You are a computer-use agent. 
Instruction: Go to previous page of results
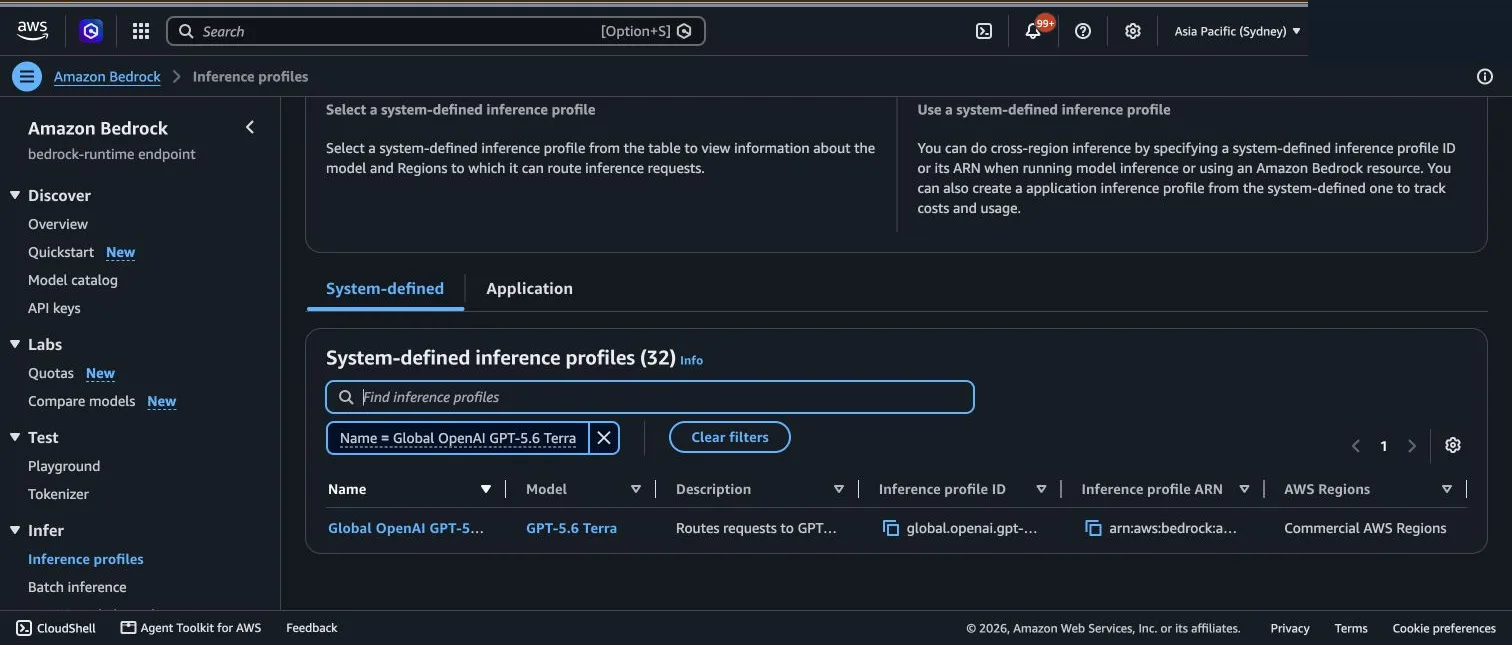click(1356, 446)
